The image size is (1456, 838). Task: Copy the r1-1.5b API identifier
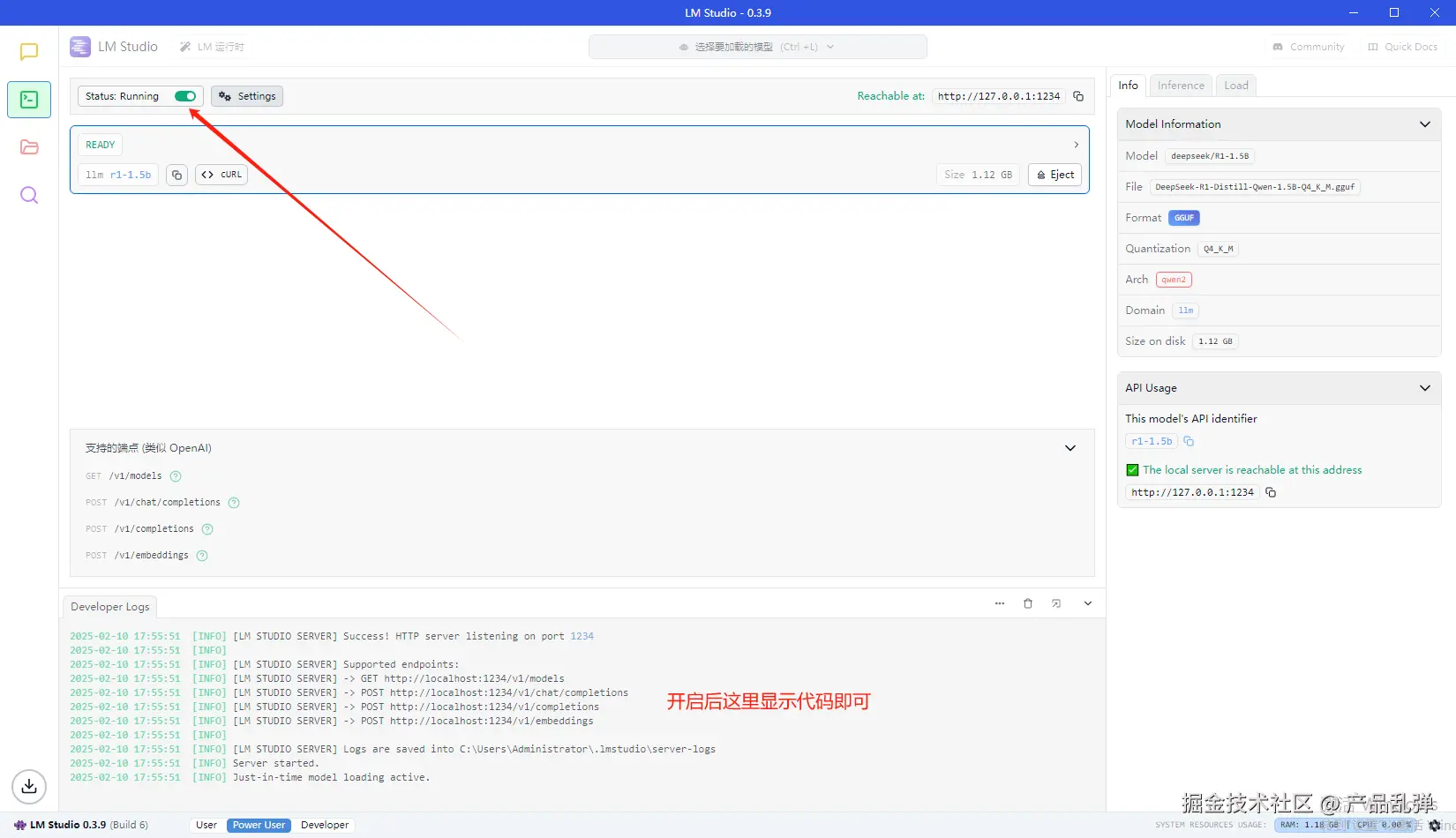pyautogui.click(x=1189, y=441)
